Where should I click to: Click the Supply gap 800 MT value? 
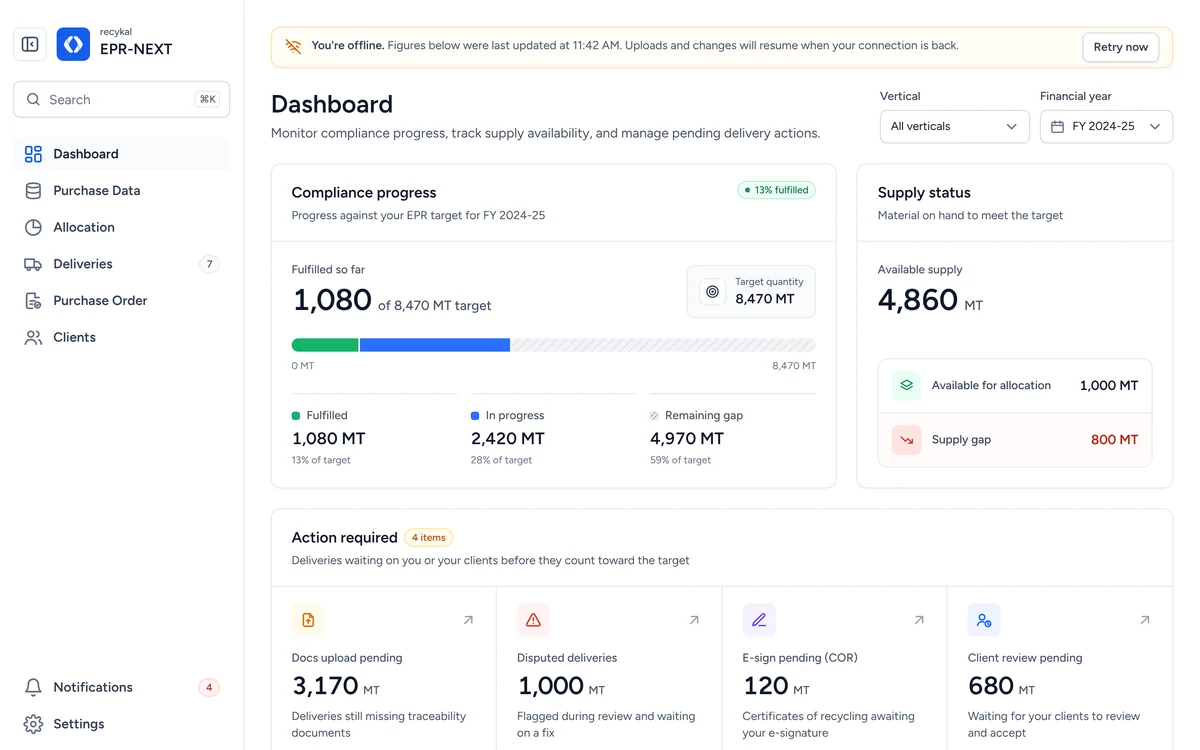click(1115, 439)
